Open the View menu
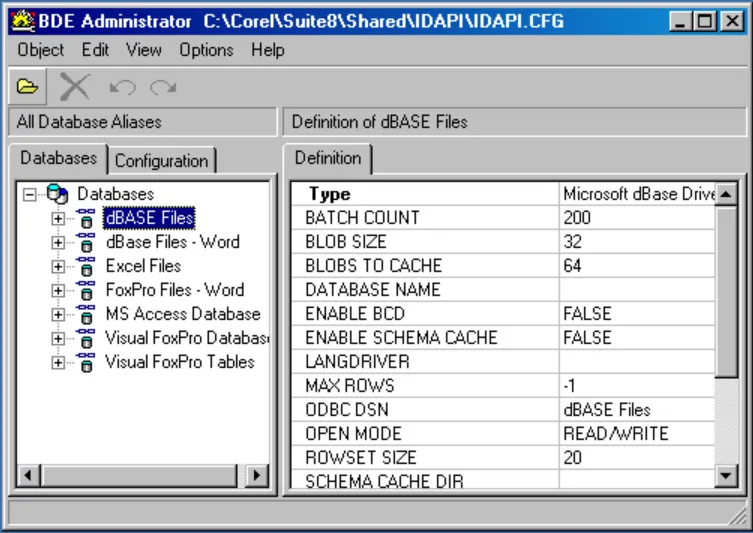 coord(144,50)
